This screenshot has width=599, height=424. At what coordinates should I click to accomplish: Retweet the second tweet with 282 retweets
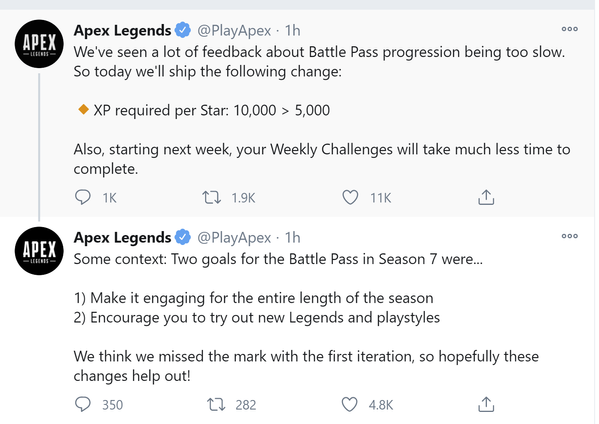216,405
